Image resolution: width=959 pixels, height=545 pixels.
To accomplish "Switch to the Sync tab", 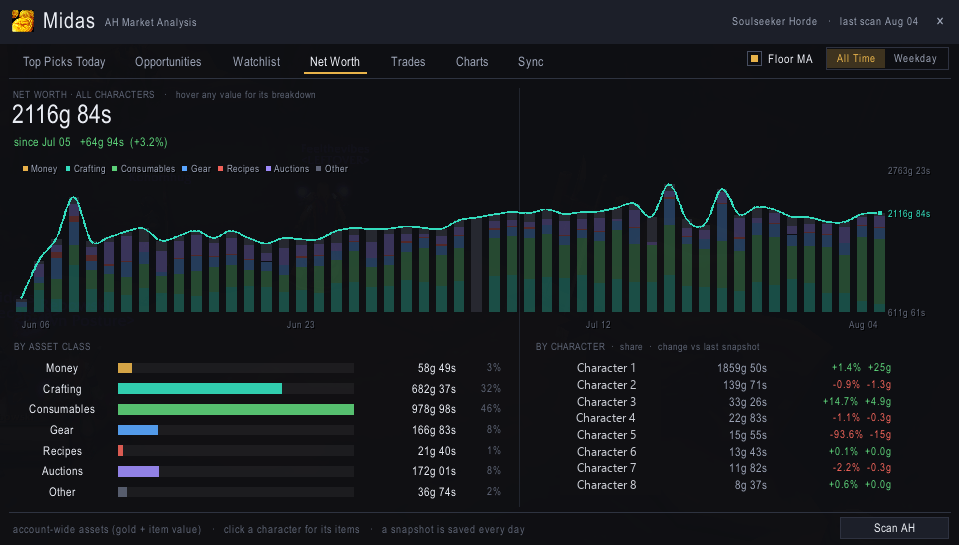I will click(531, 62).
